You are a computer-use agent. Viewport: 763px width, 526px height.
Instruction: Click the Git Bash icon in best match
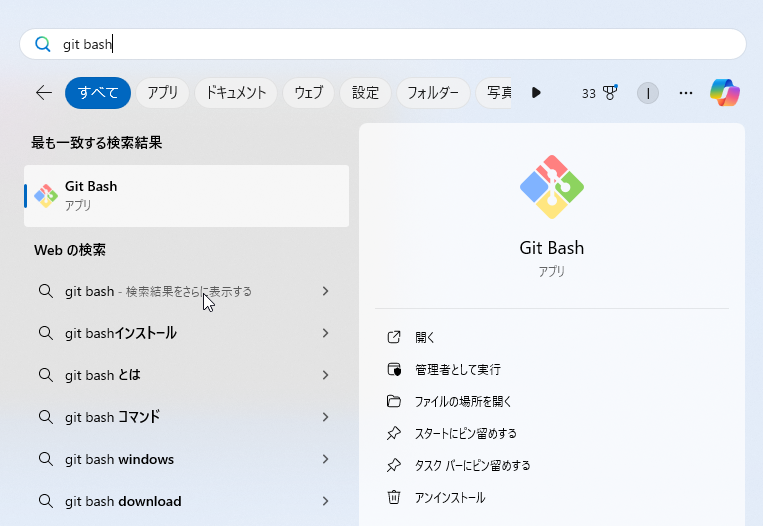46,196
